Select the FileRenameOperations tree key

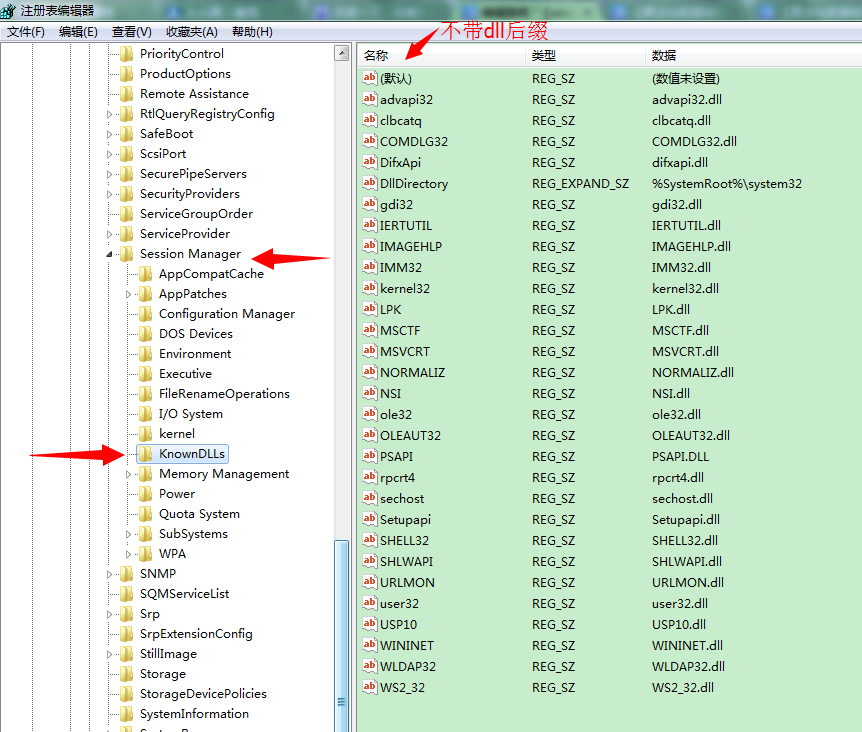224,393
